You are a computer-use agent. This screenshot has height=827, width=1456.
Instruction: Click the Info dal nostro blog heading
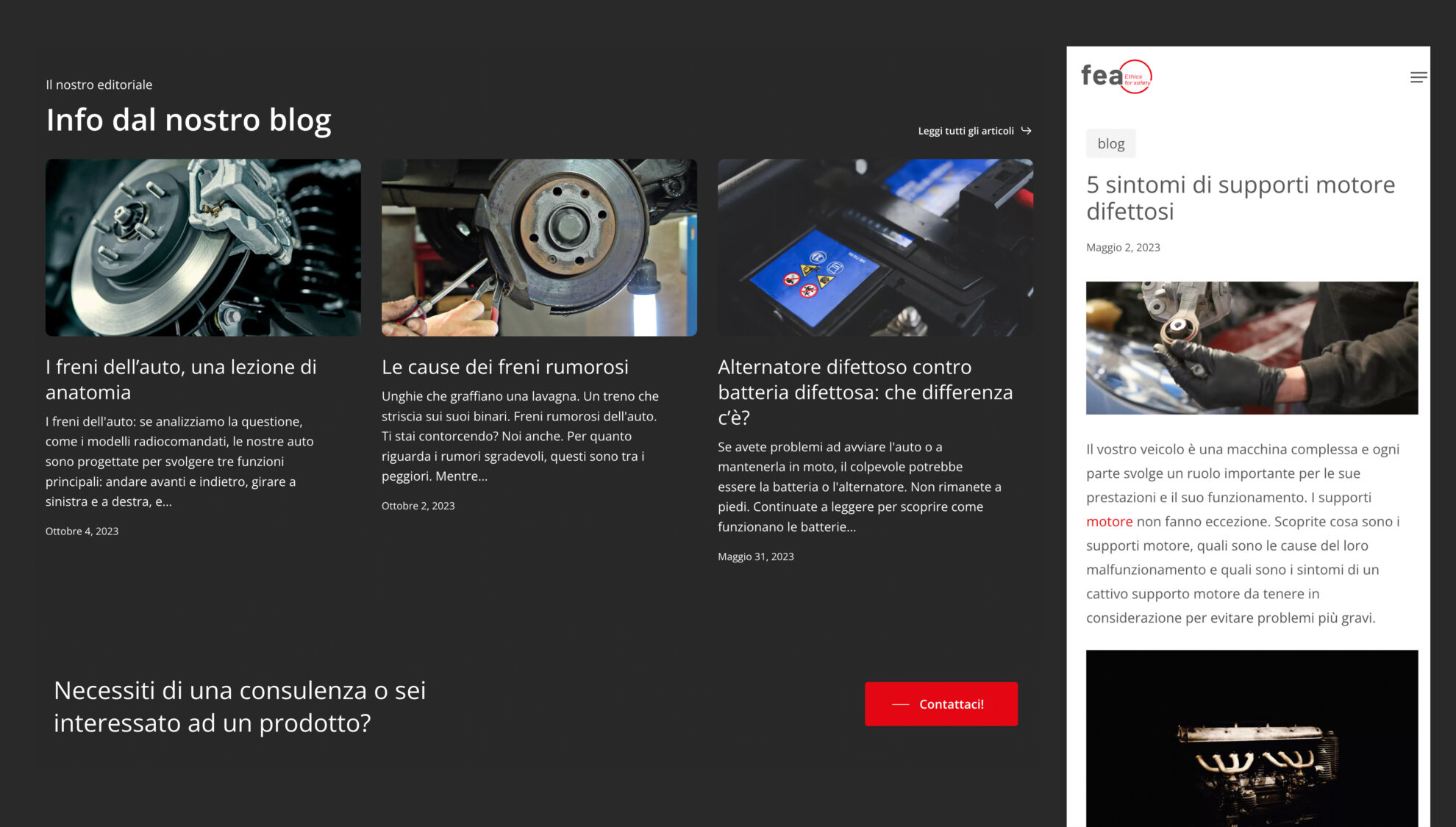(x=188, y=120)
